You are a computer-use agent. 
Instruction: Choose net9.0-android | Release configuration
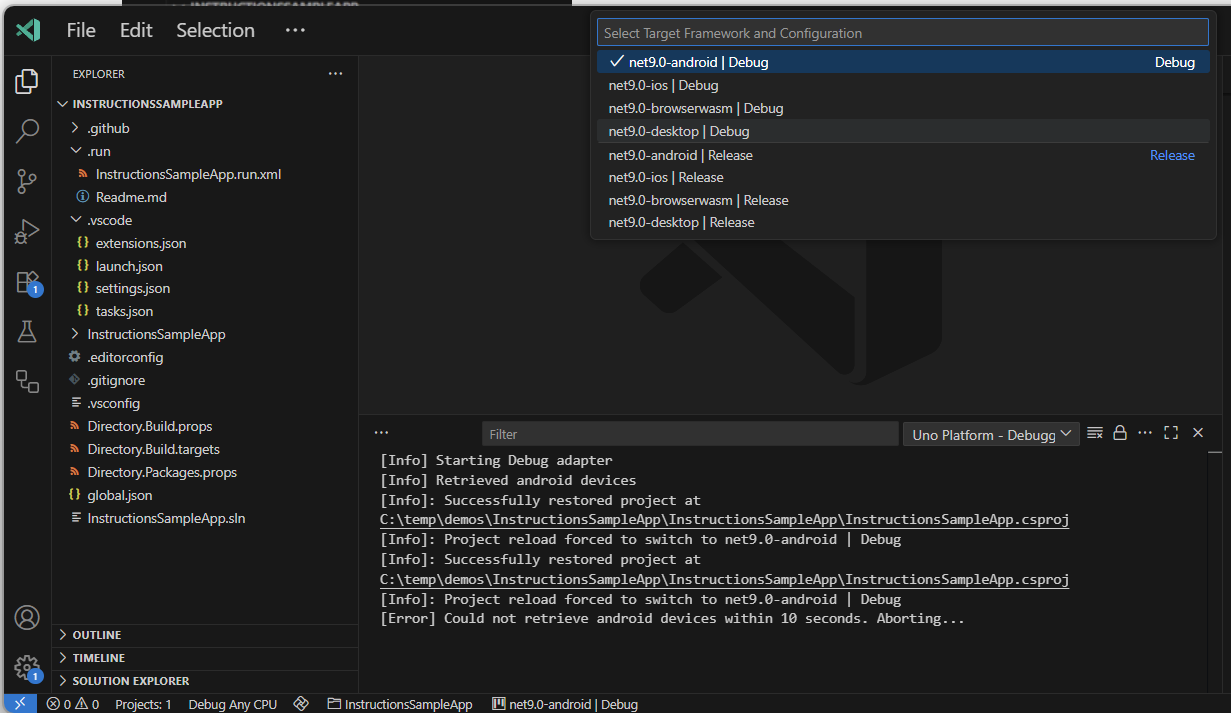coord(903,155)
